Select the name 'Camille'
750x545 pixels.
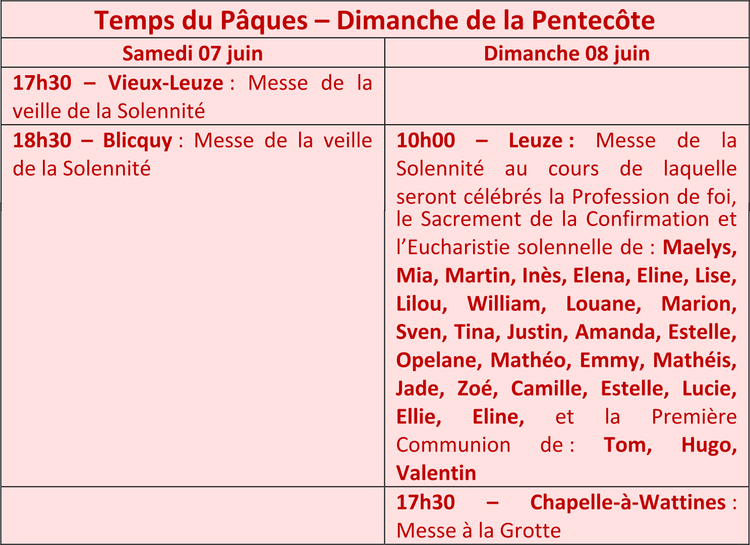[x=545, y=389]
